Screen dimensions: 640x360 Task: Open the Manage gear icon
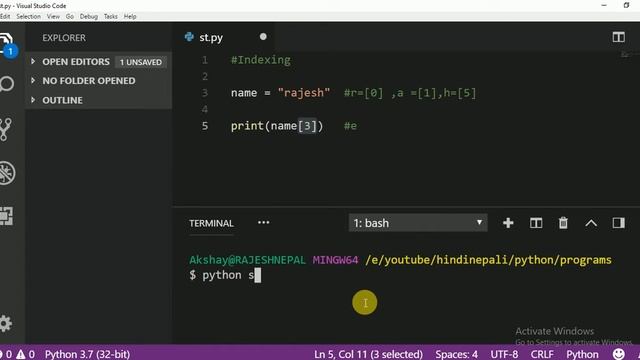pyautogui.click(x=6, y=324)
